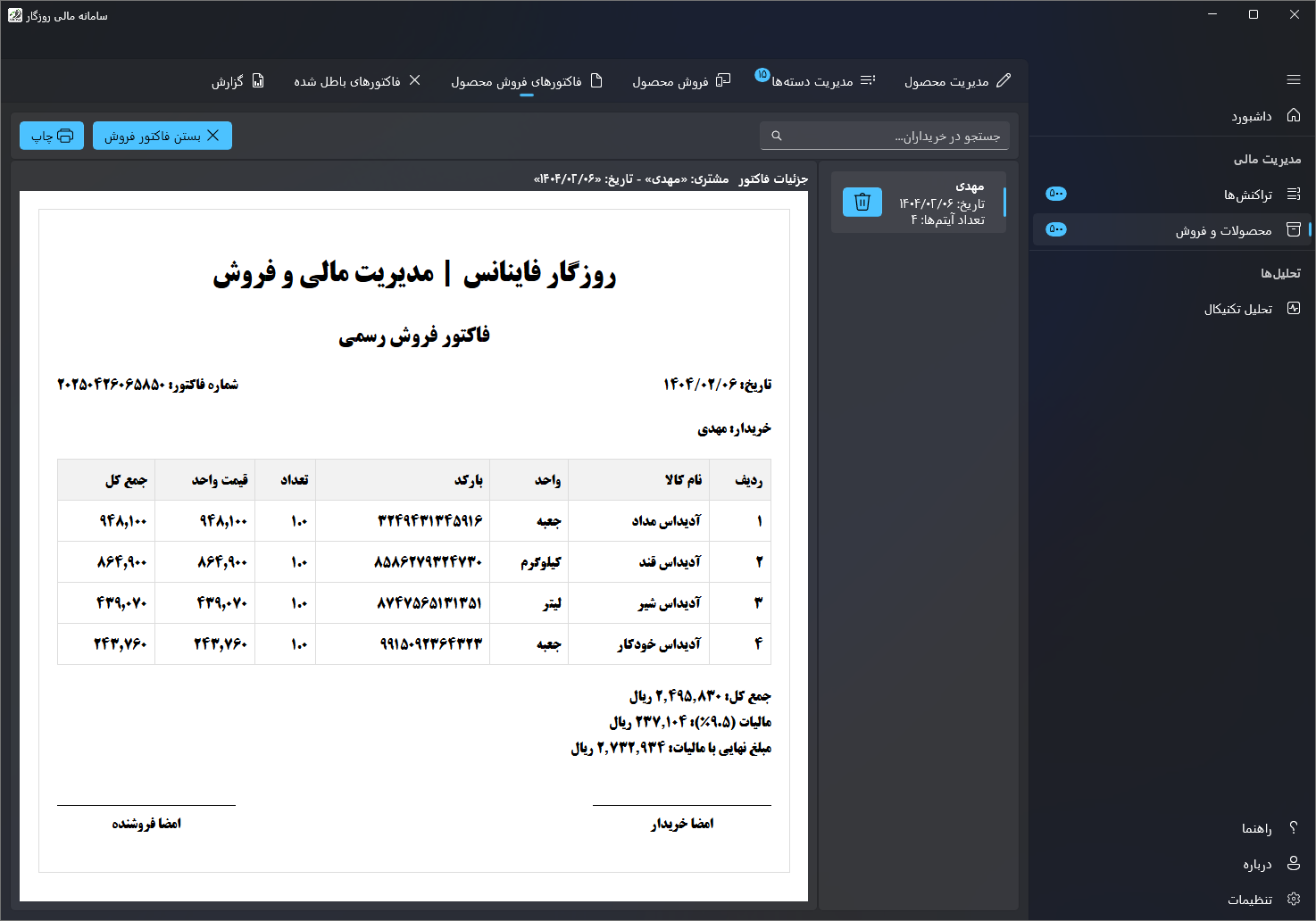1316x921 pixels.
Task: Click the 500 badge beside محصولات و فروش
Action: click(x=1056, y=229)
